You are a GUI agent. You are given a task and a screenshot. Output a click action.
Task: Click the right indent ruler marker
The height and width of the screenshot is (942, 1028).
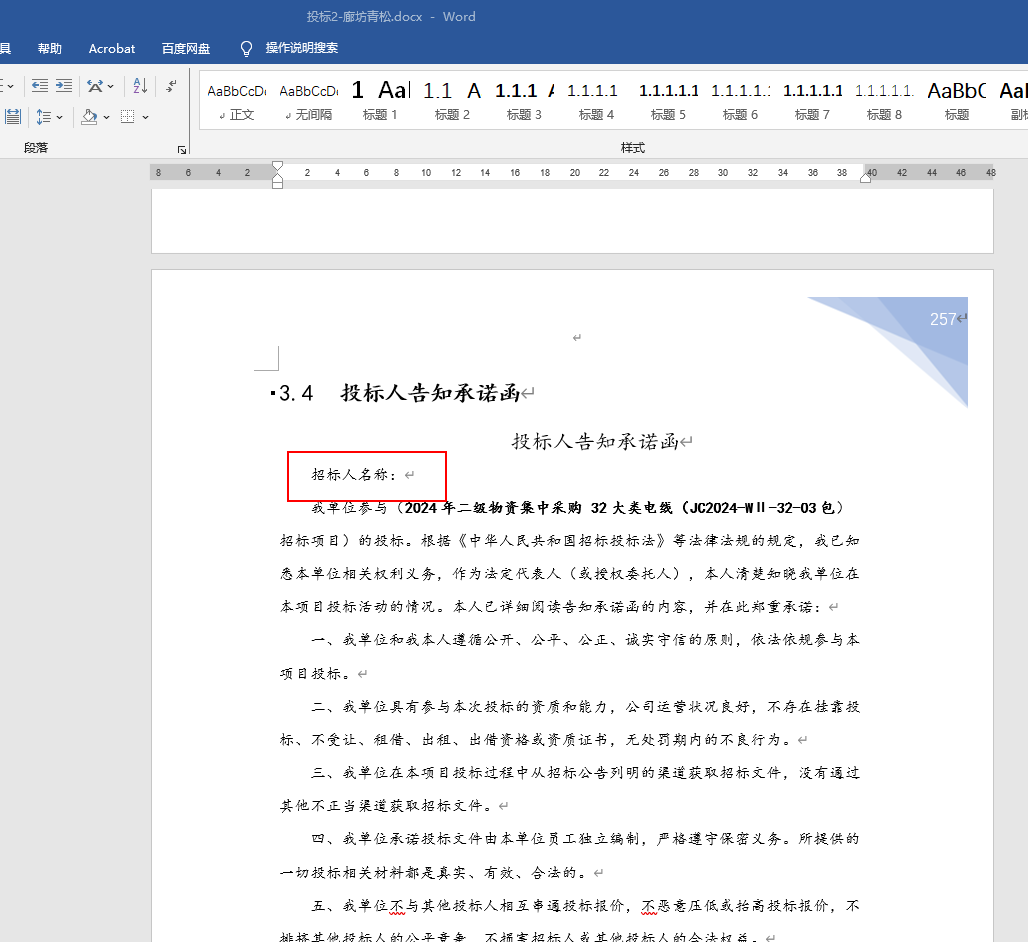click(x=865, y=178)
